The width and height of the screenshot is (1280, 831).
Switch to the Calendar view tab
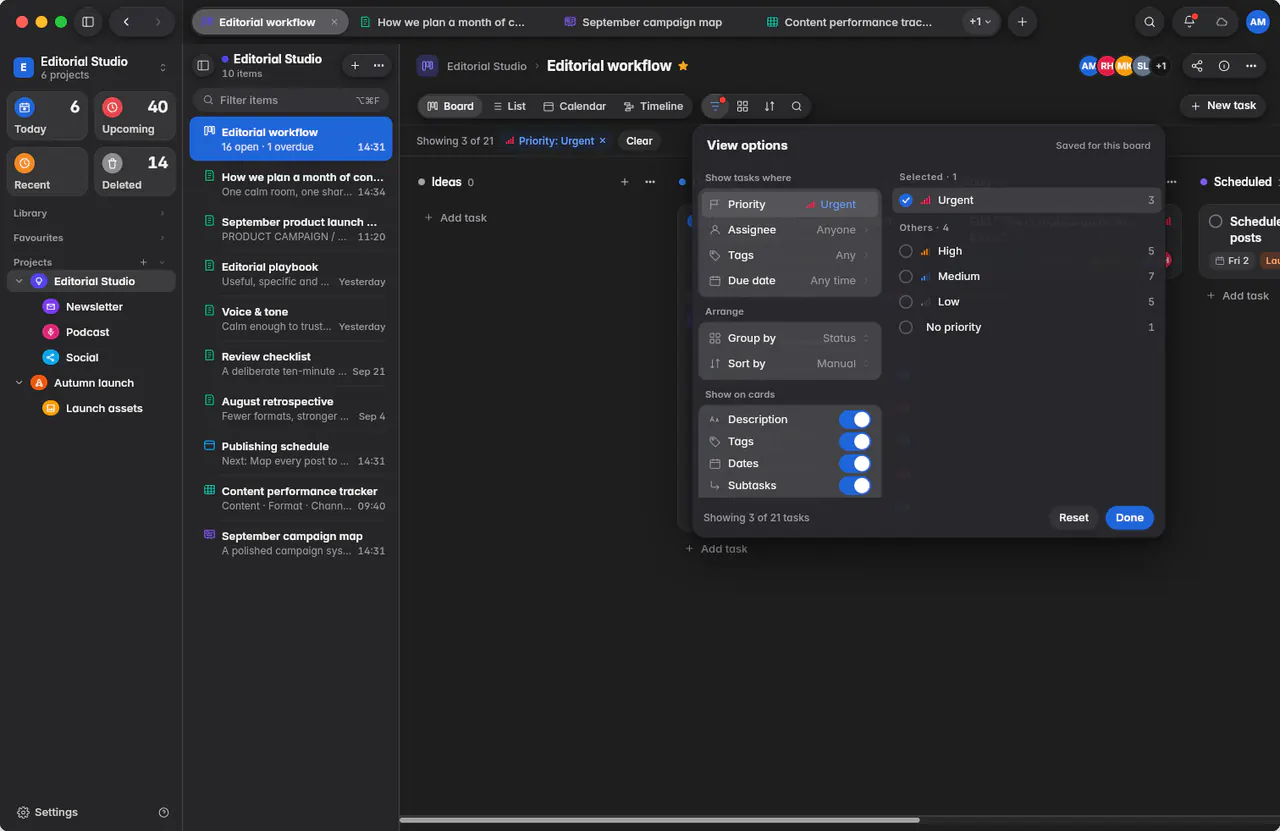[x=575, y=106]
